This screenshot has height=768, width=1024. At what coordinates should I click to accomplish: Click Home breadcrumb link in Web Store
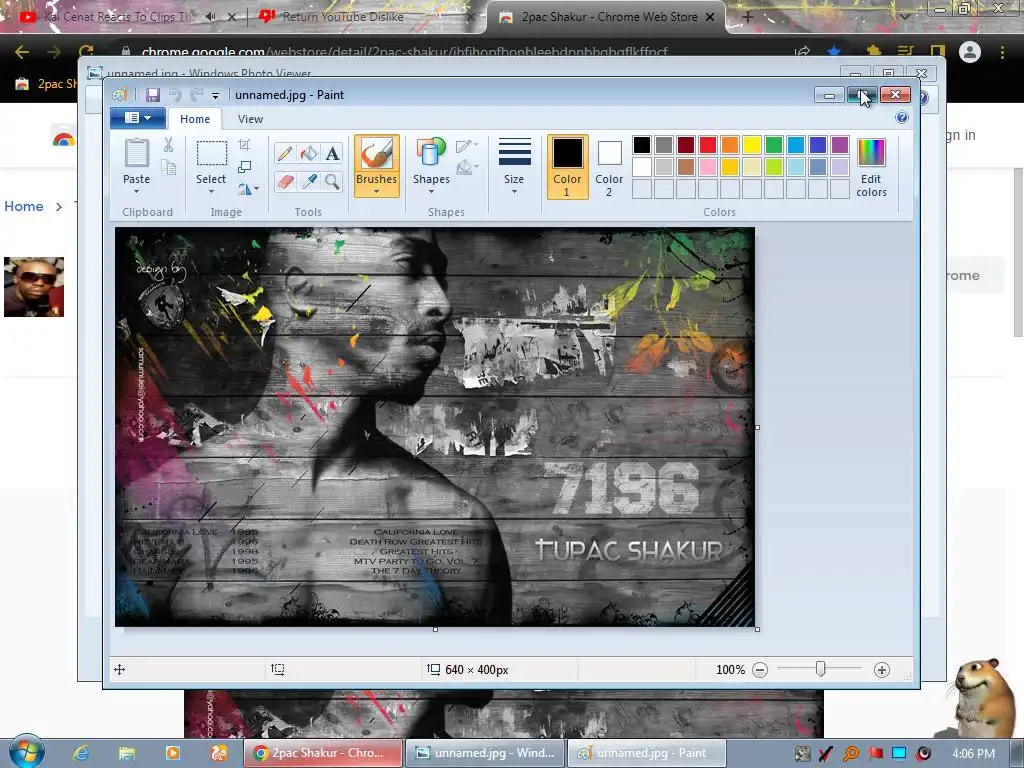pos(24,206)
